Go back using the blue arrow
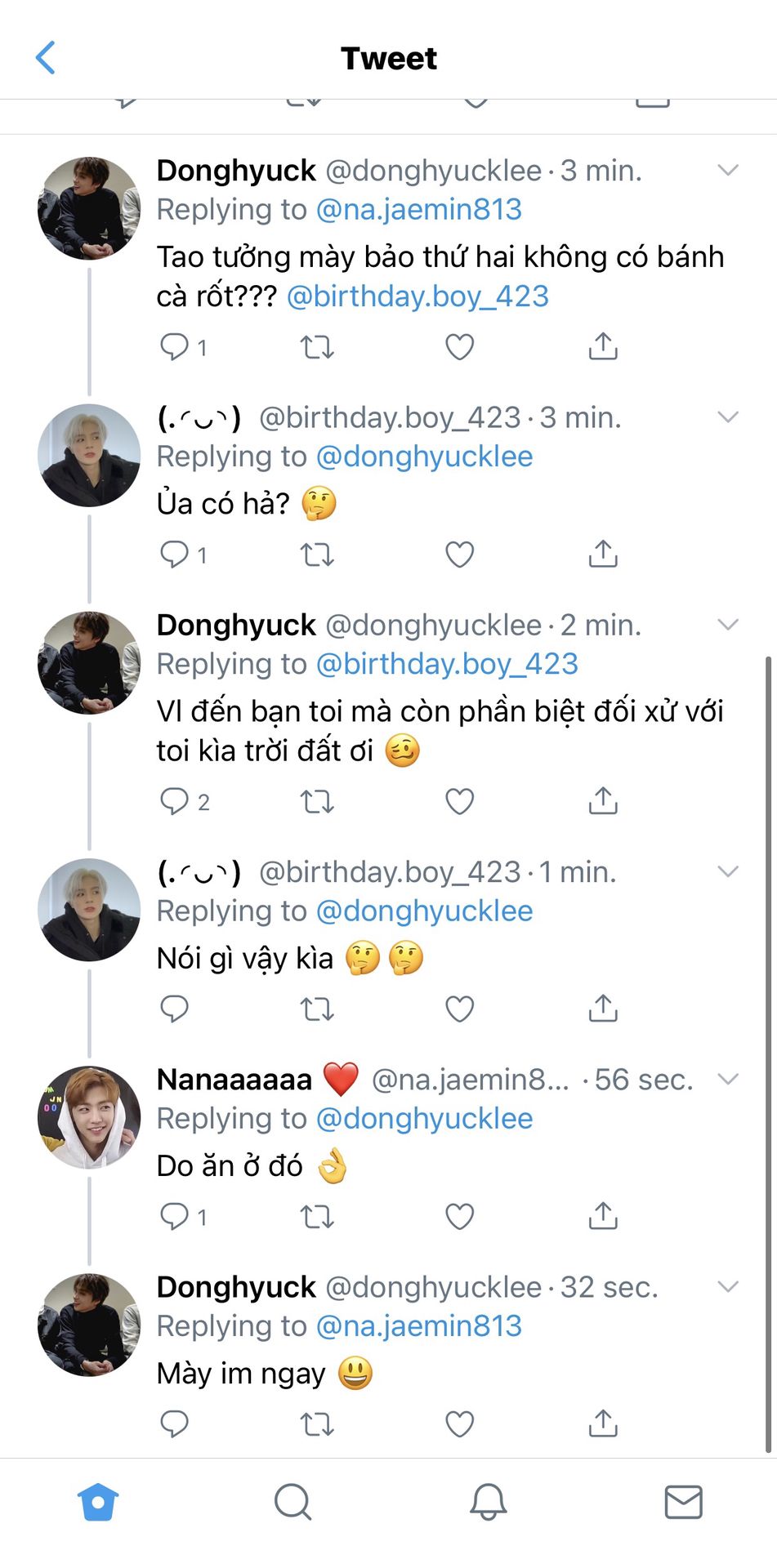Image resolution: width=777 pixels, height=1568 pixels. tap(46, 58)
